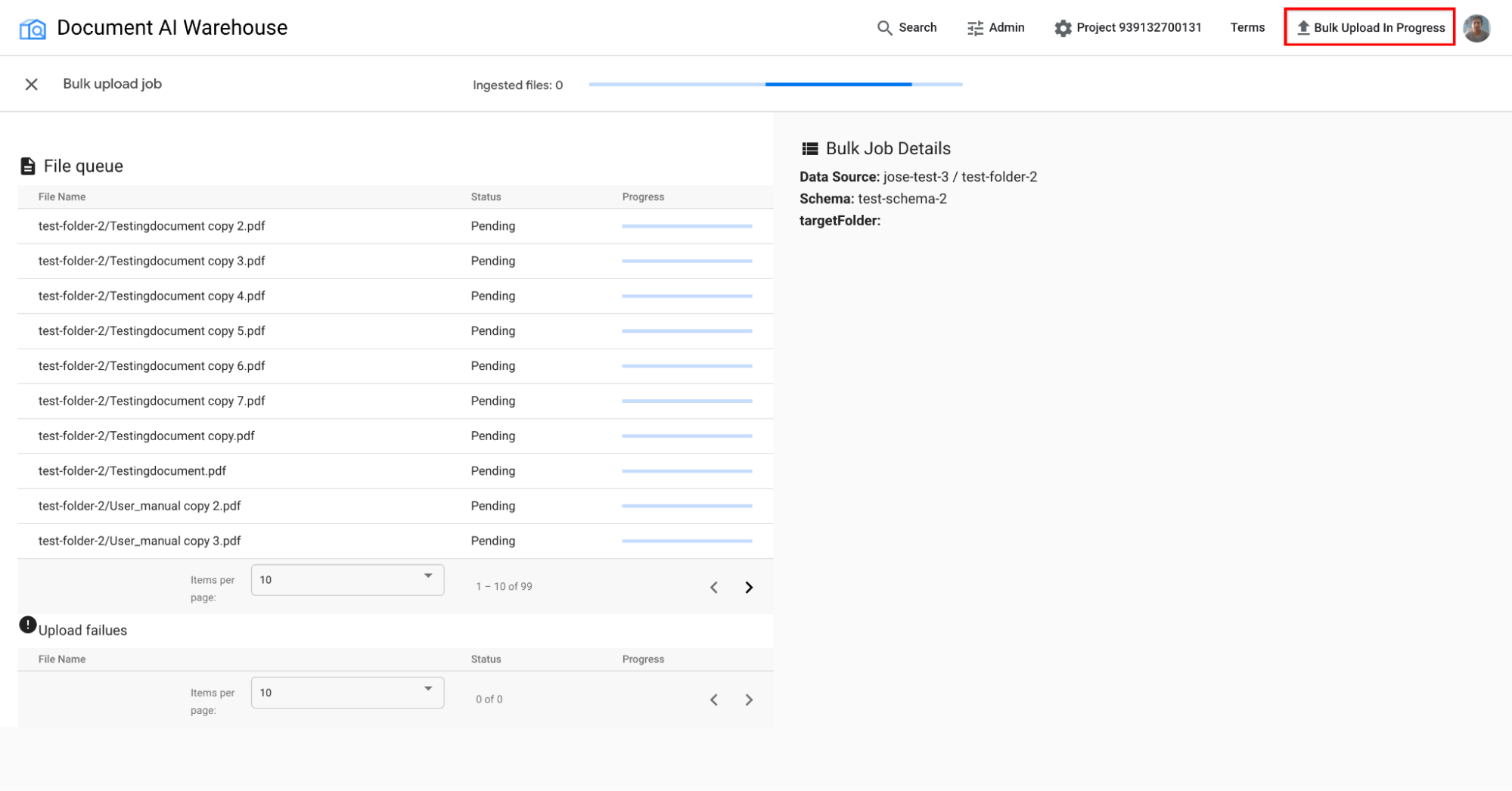The image size is (1512, 791).
Task: Click Schema test-schema-2 text
Action: click(873, 199)
